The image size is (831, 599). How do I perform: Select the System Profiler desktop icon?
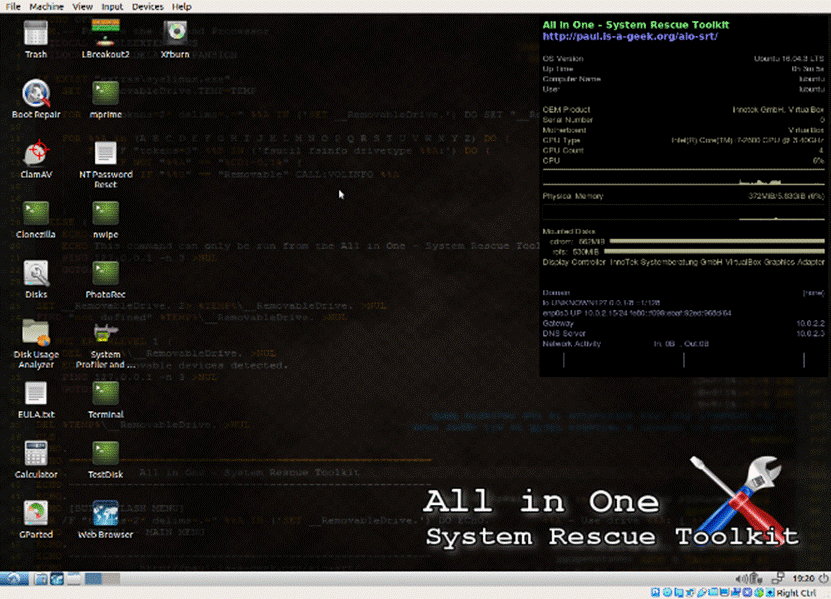coord(105,345)
